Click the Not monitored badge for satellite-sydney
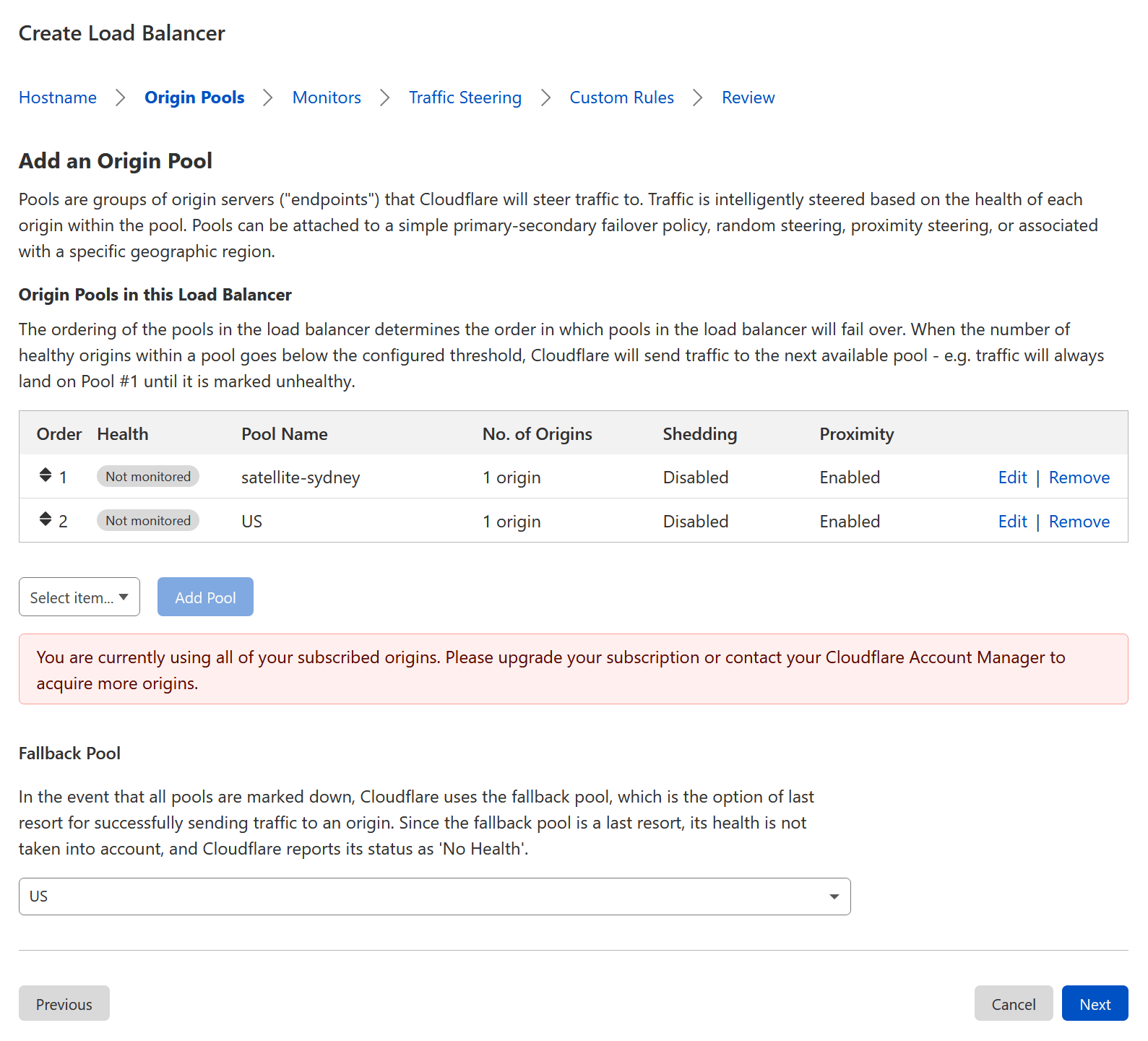Screen dimensions: 1148x1041 pos(148,477)
